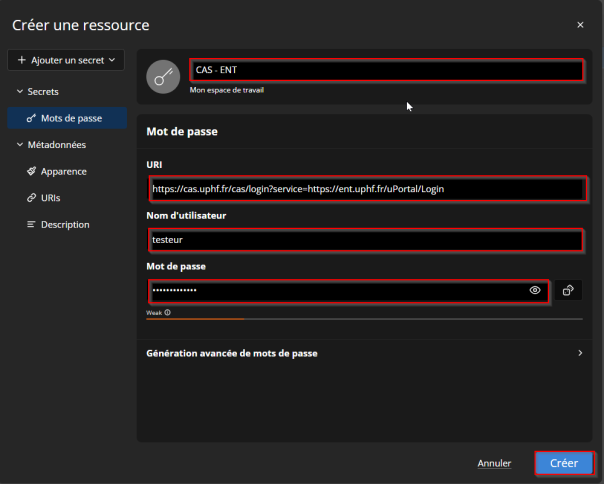This screenshot has width=604, height=484.
Task: Click the Nom d'utilisateur field
Action: click(365, 240)
